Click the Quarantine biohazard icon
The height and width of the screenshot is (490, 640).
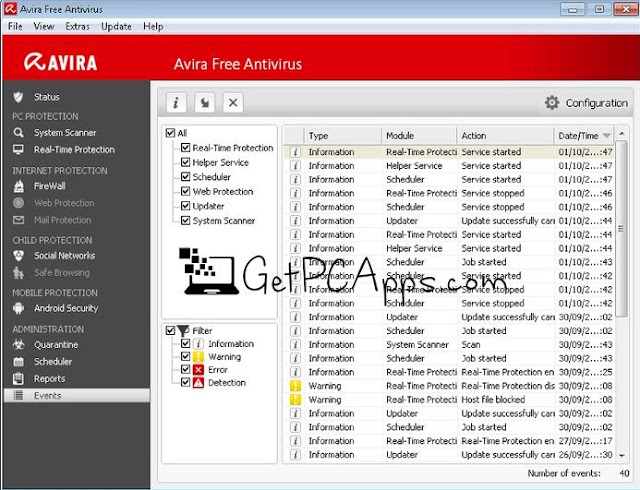18,345
